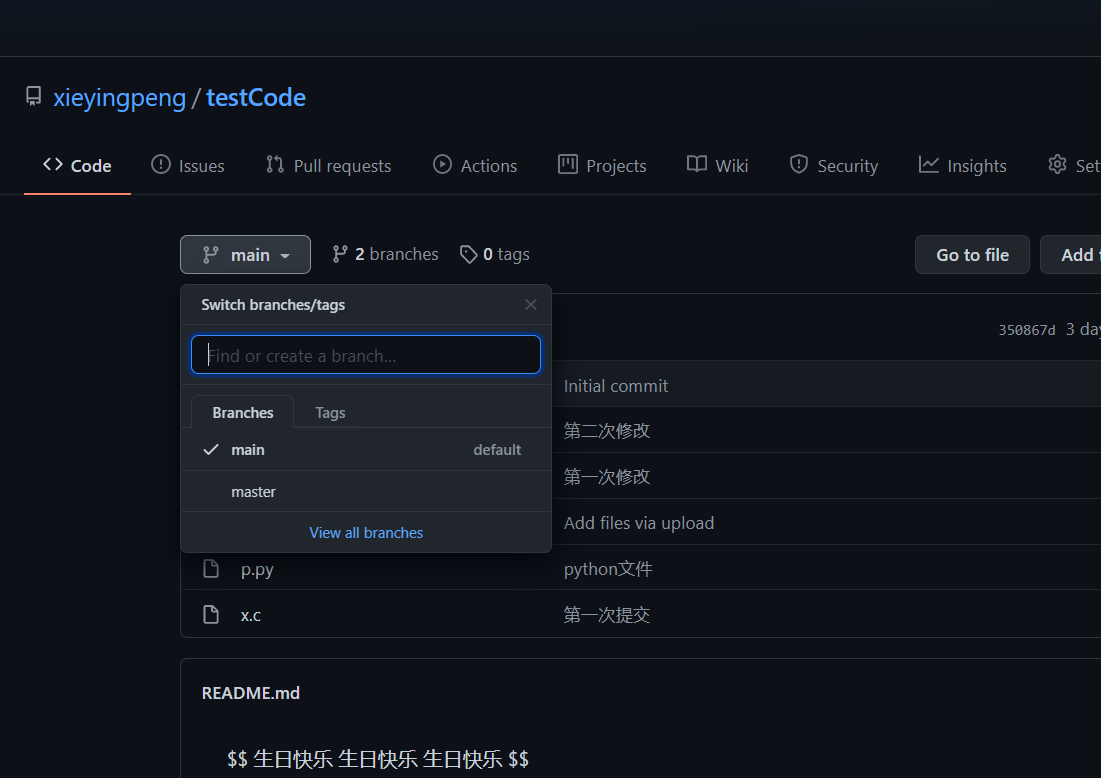
Task: Open the python文件 commit message
Action: 608,569
